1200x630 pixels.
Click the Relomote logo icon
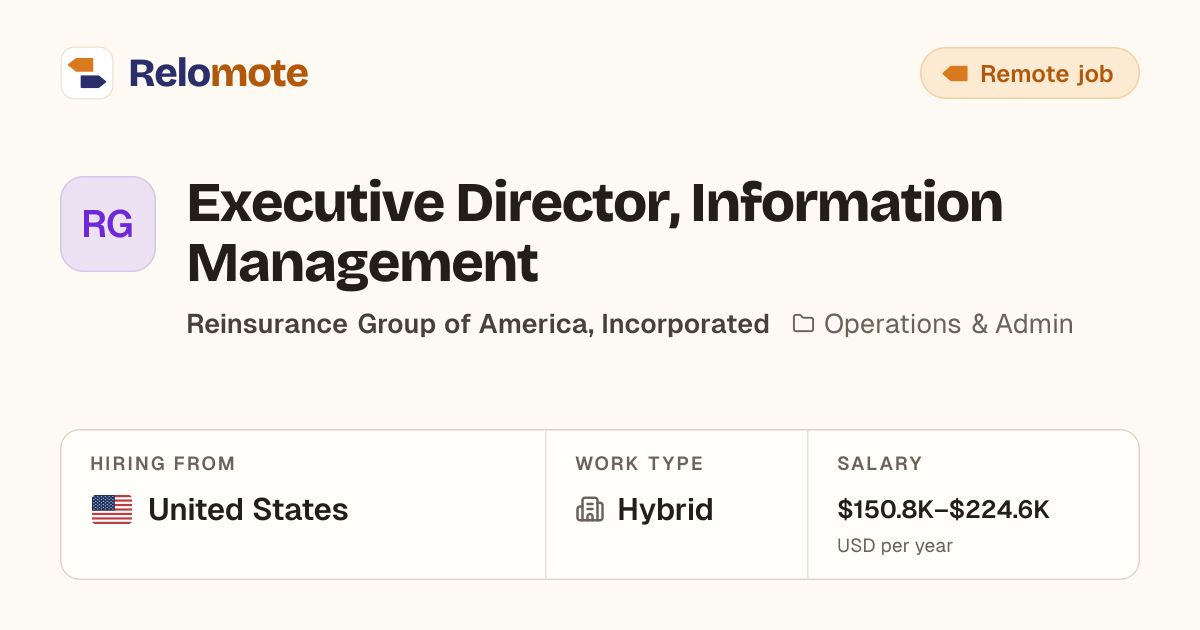87,73
